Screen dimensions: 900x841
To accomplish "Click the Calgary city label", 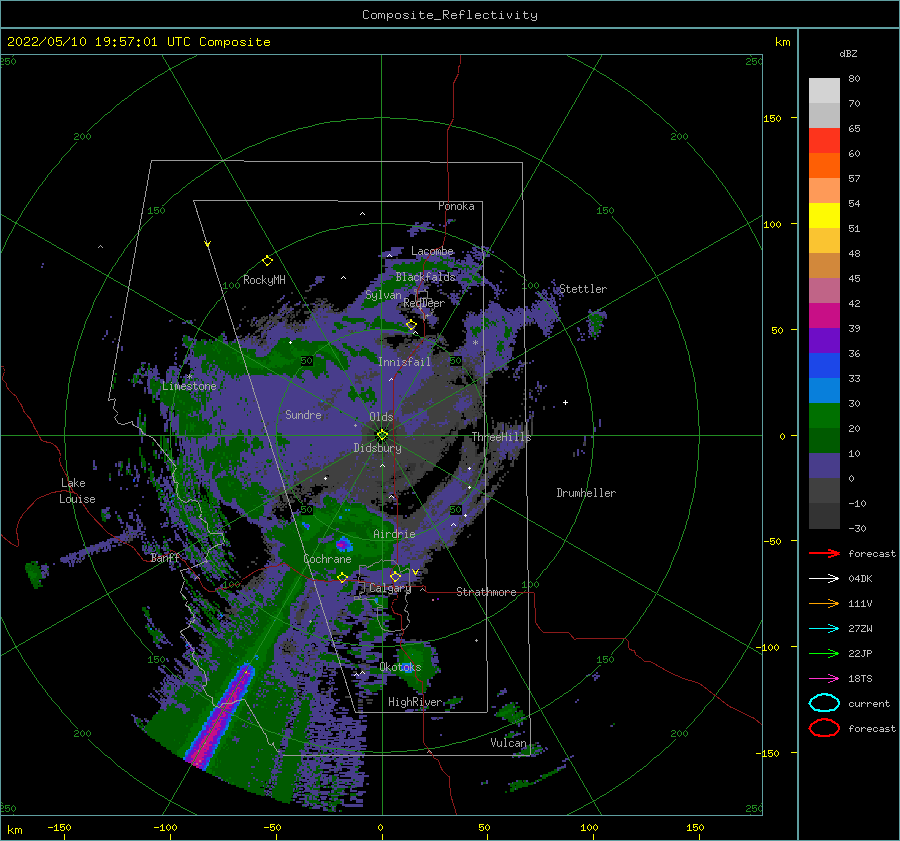I will 390,588.
